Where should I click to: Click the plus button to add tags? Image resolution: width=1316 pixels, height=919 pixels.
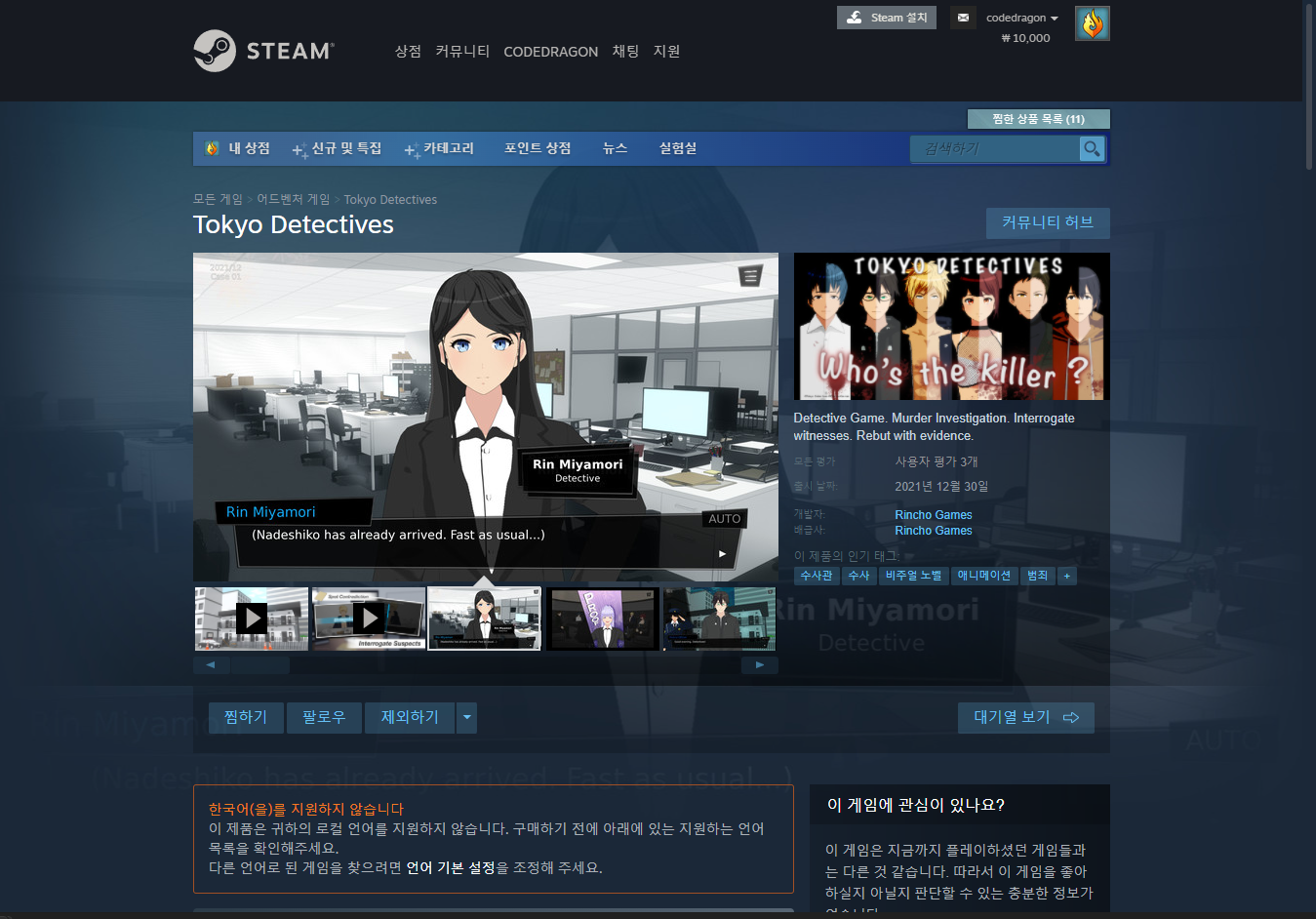[x=1067, y=576]
